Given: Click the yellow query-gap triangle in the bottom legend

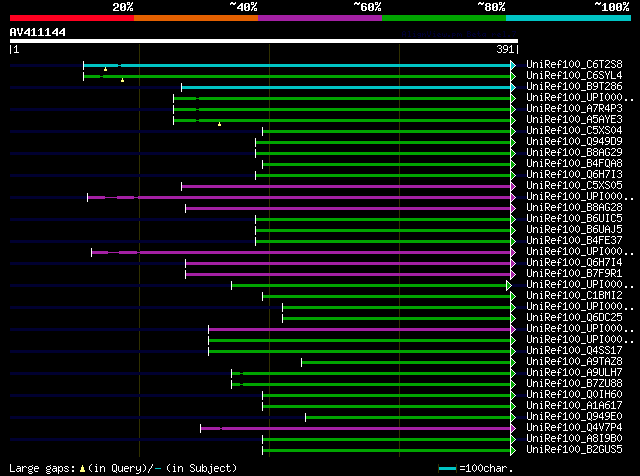Looking at the screenshot, I should [82, 469].
